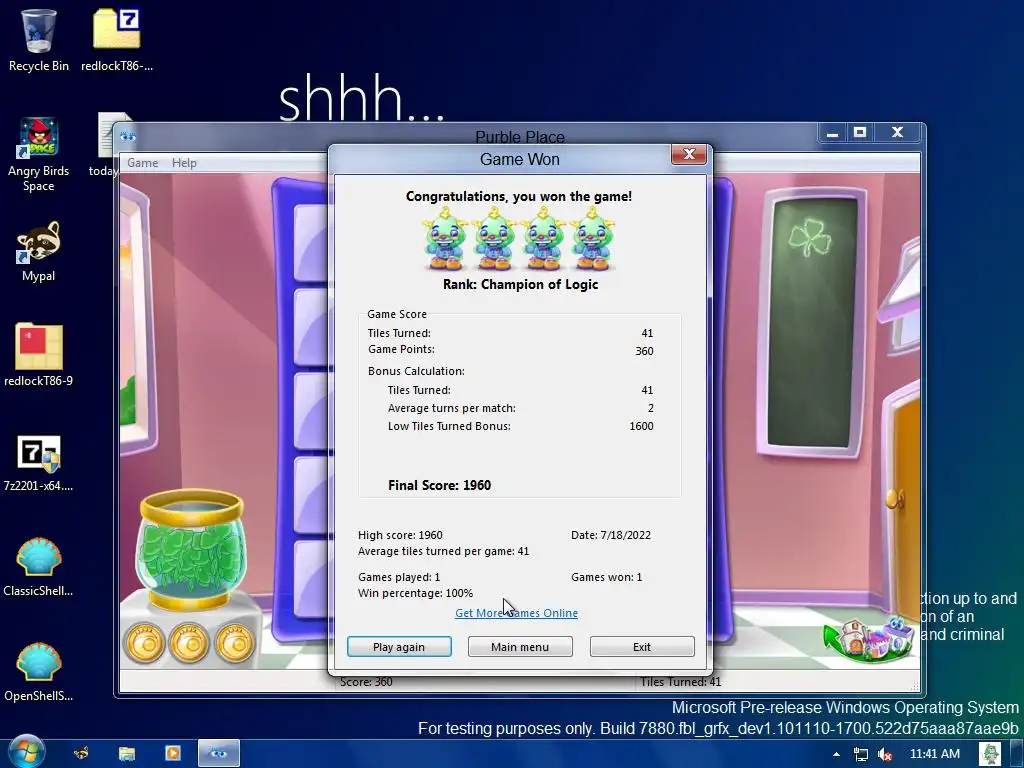The image size is (1024, 768).
Task: Close the Game Won dialog
Action: point(689,154)
